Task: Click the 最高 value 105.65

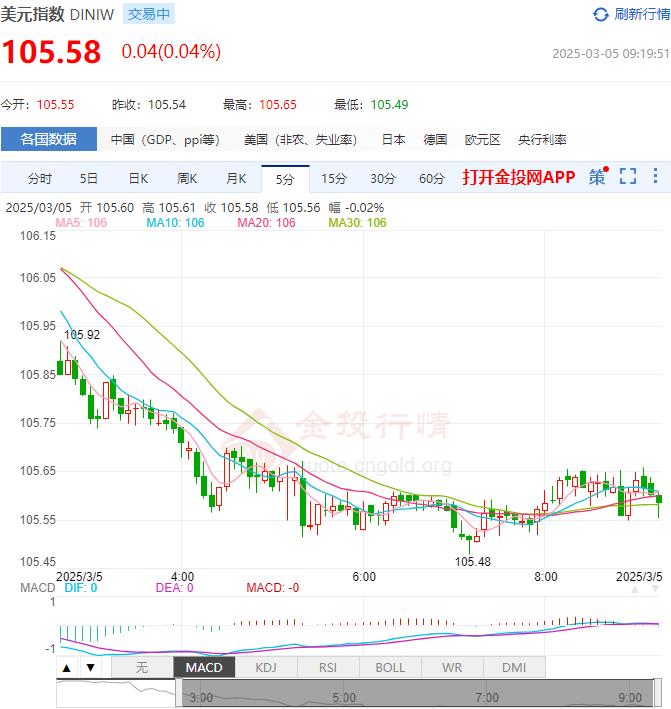Action: (278, 105)
